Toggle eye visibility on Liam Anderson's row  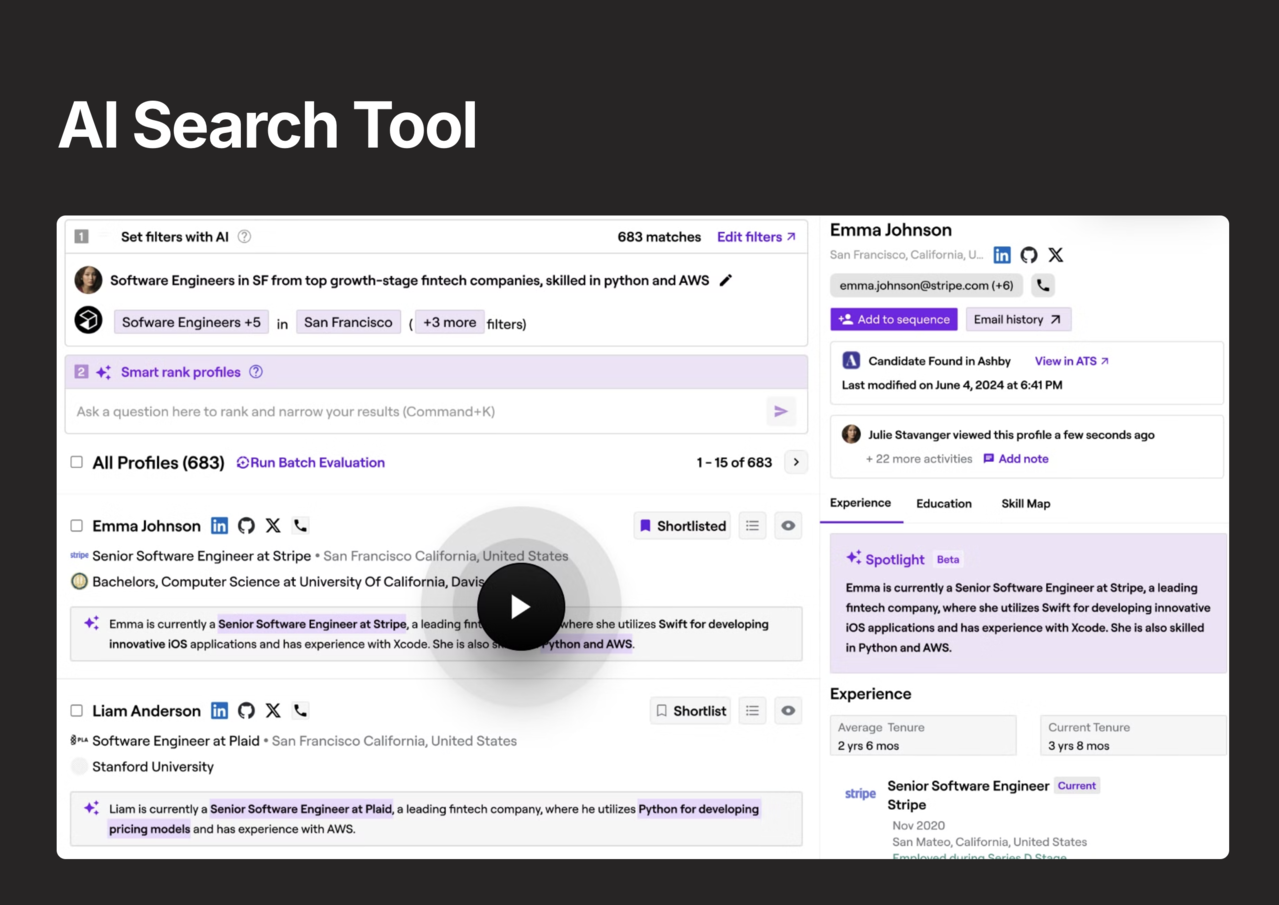pyautogui.click(x=788, y=711)
